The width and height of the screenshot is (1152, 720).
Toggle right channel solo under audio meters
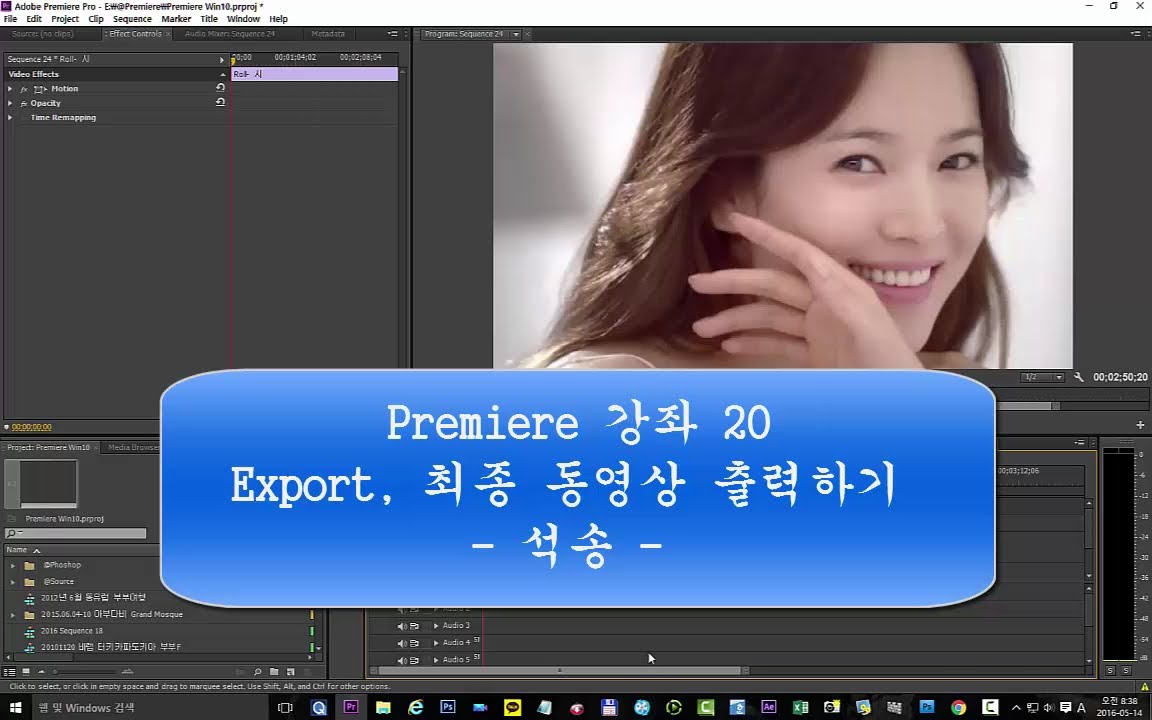coord(1126,670)
